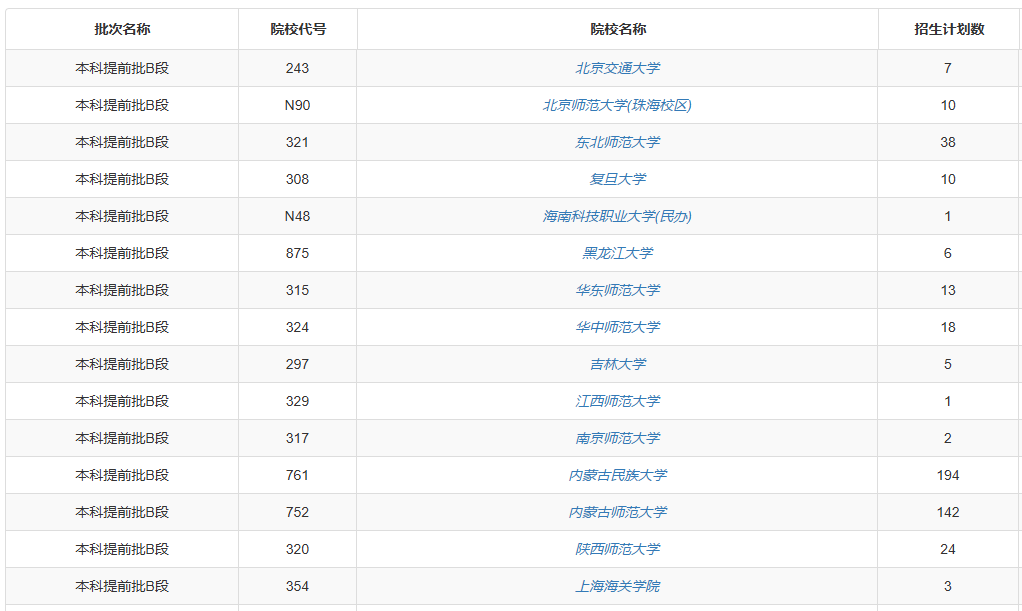The height and width of the screenshot is (611, 1022).
Task: Open the 上海海关学院 link
Action: pos(617,586)
